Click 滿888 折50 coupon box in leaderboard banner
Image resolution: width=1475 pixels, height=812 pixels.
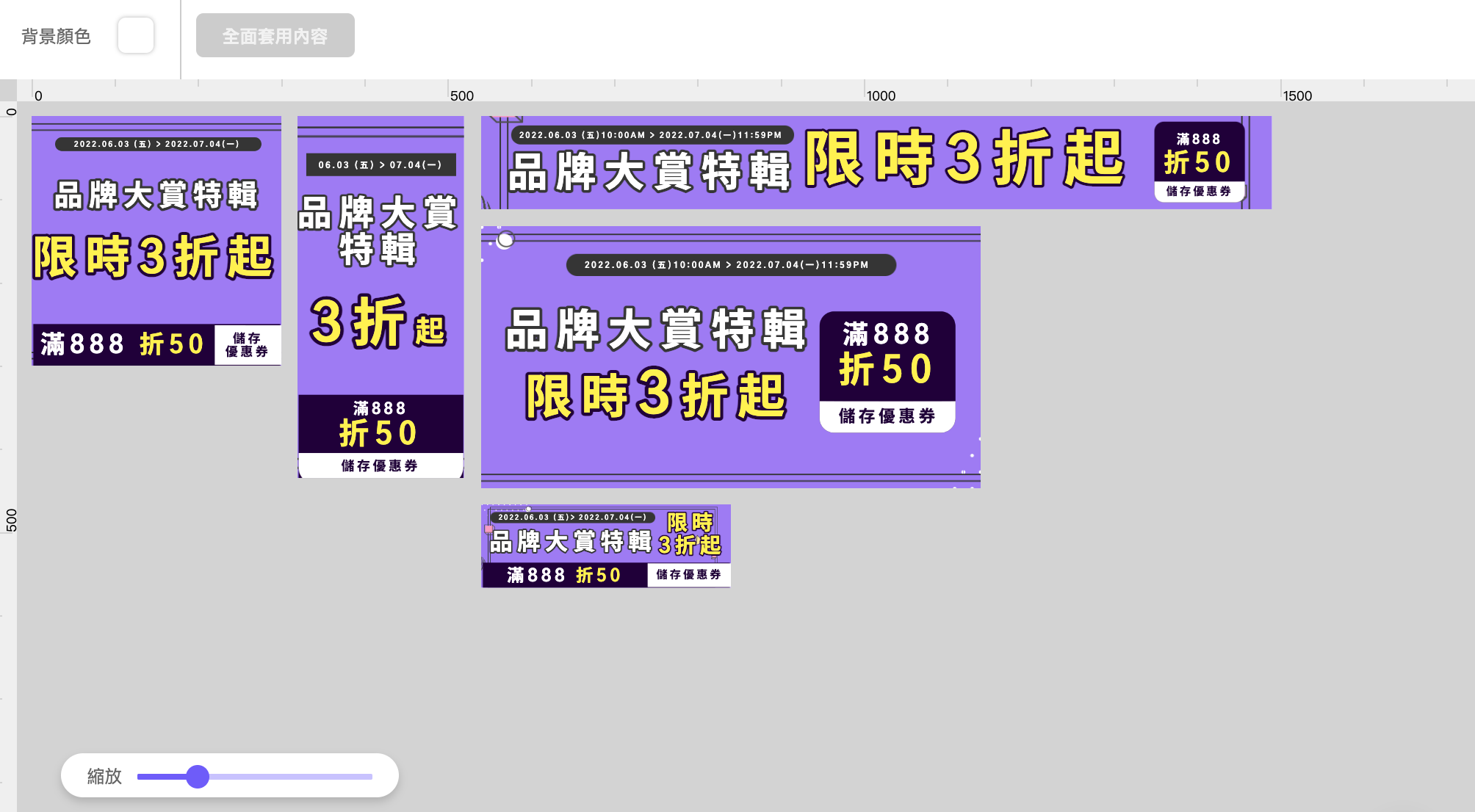pyautogui.click(x=1198, y=153)
